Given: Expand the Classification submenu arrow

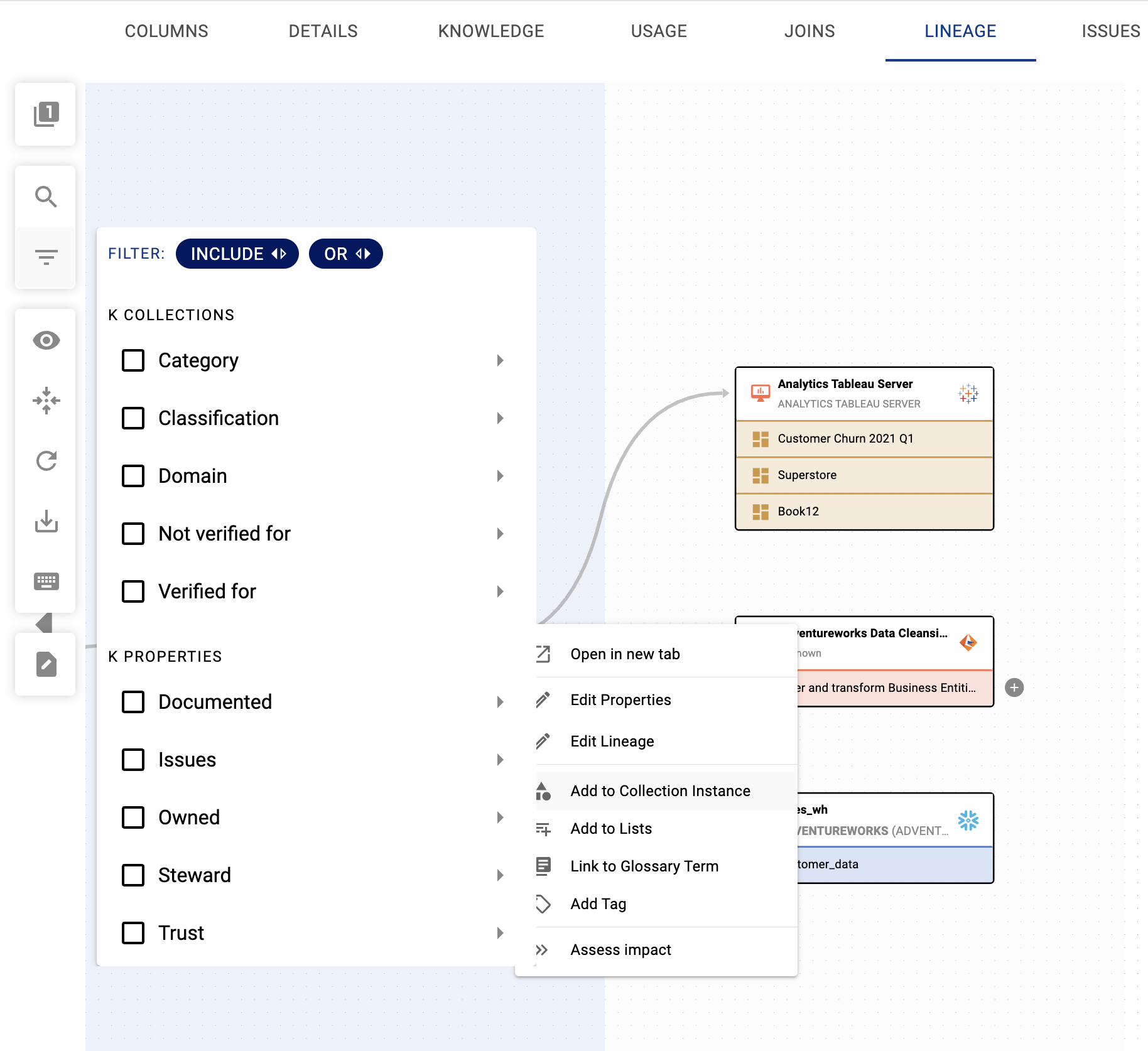Looking at the screenshot, I should click(x=500, y=418).
